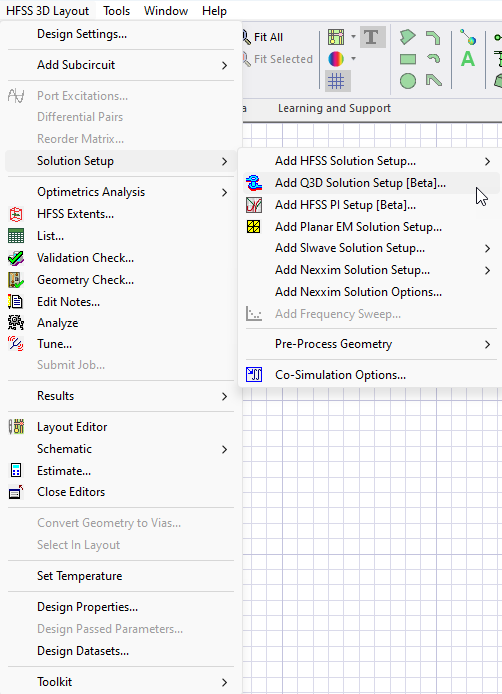Image resolution: width=502 pixels, height=694 pixels.
Task: Click the Estimate calculator icon
Action: pos(16,471)
